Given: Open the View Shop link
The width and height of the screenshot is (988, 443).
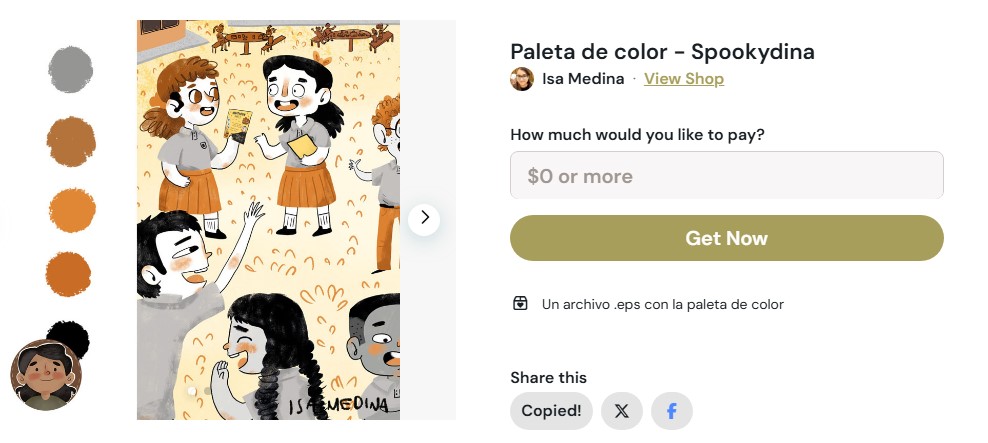Looking at the screenshot, I should click(x=684, y=79).
